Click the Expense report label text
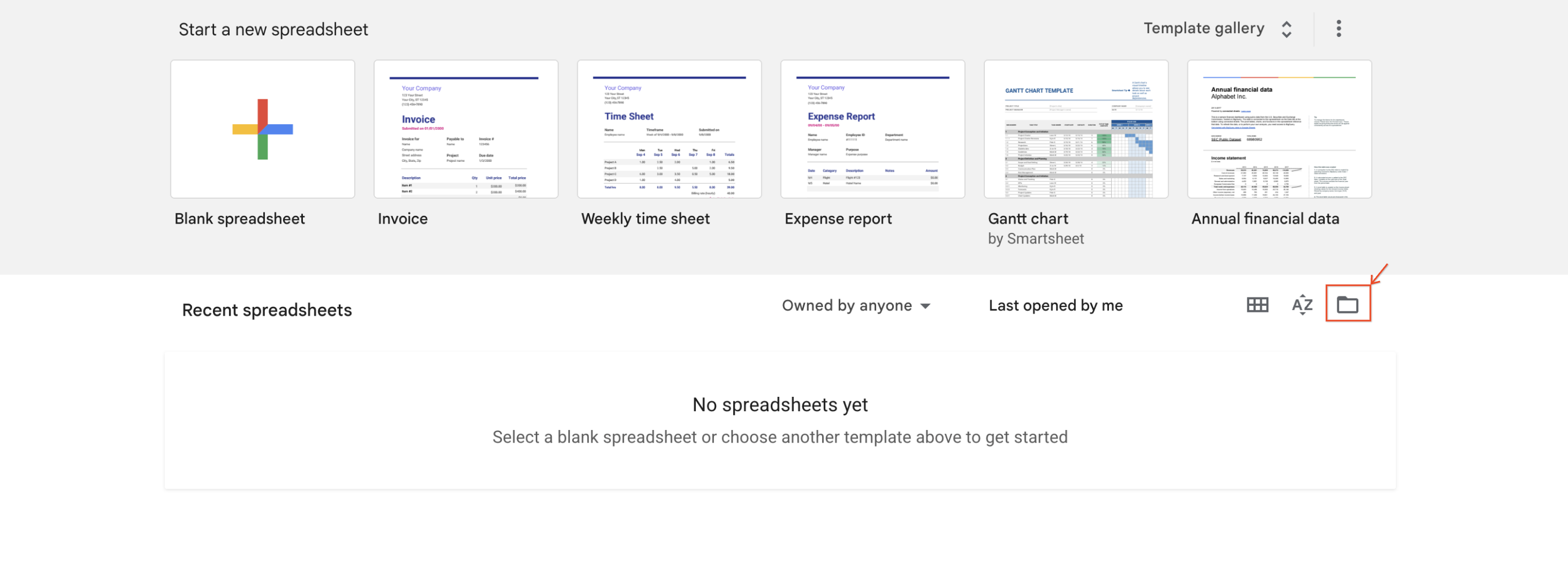Image resolution: width=1568 pixels, height=574 pixels. [838, 219]
